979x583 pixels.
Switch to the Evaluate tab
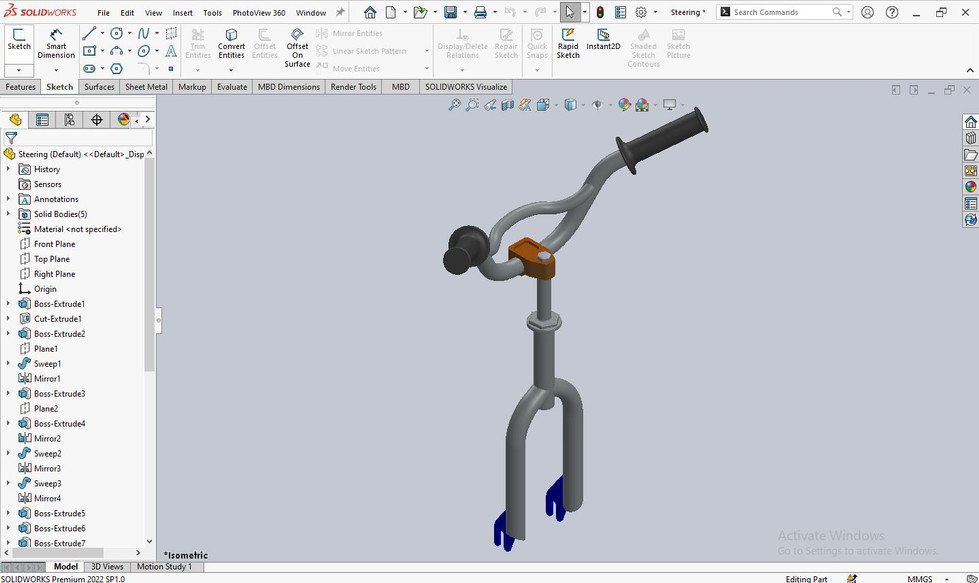tap(232, 87)
